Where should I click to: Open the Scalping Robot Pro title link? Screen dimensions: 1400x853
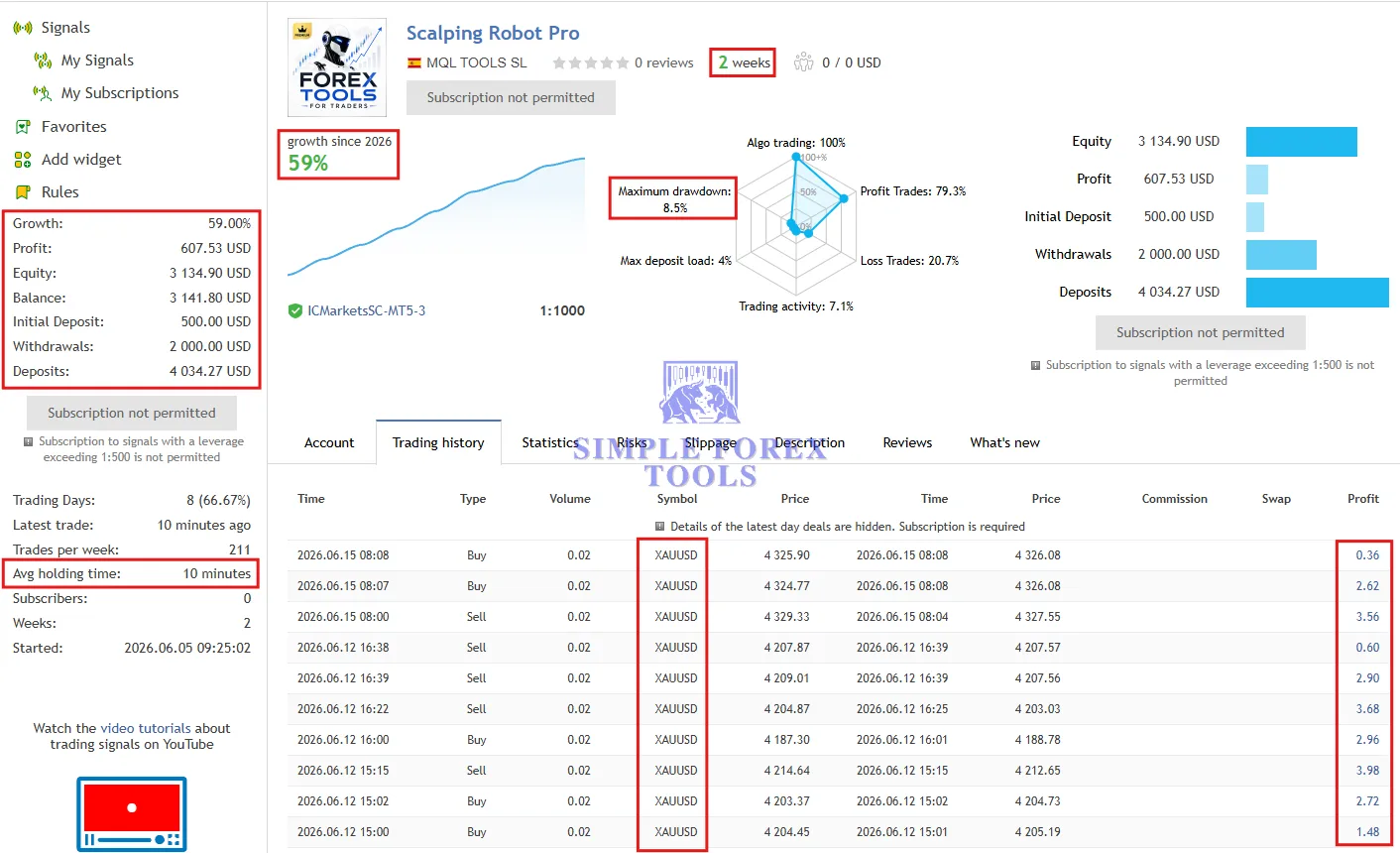493,33
